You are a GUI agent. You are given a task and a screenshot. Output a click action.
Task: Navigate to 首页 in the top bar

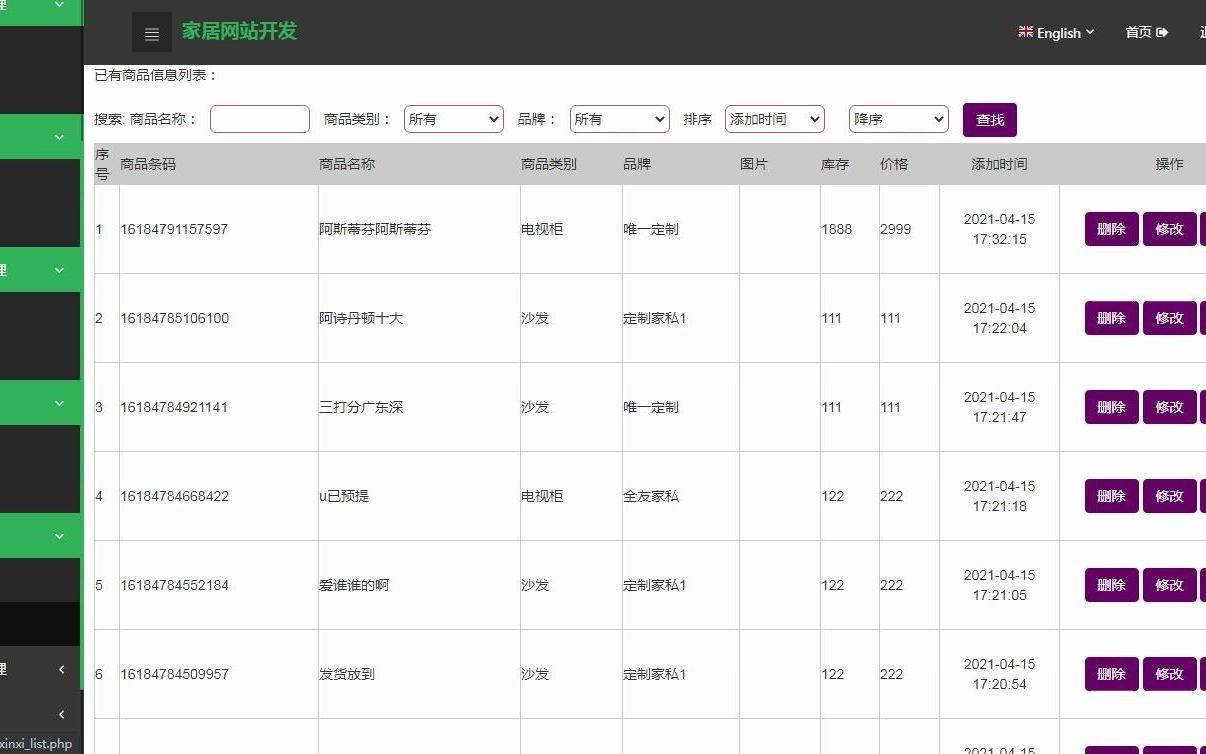[x=1139, y=31]
